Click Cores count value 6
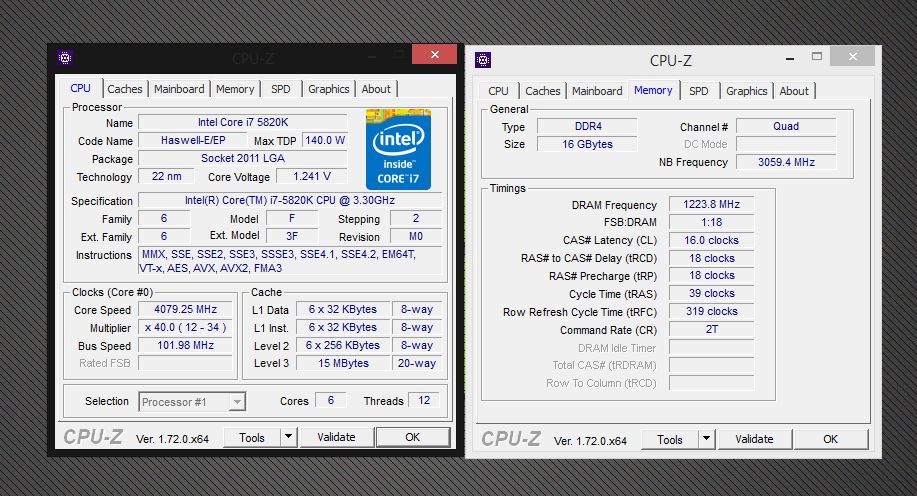The height and width of the screenshot is (496, 917). click(330, 400)
